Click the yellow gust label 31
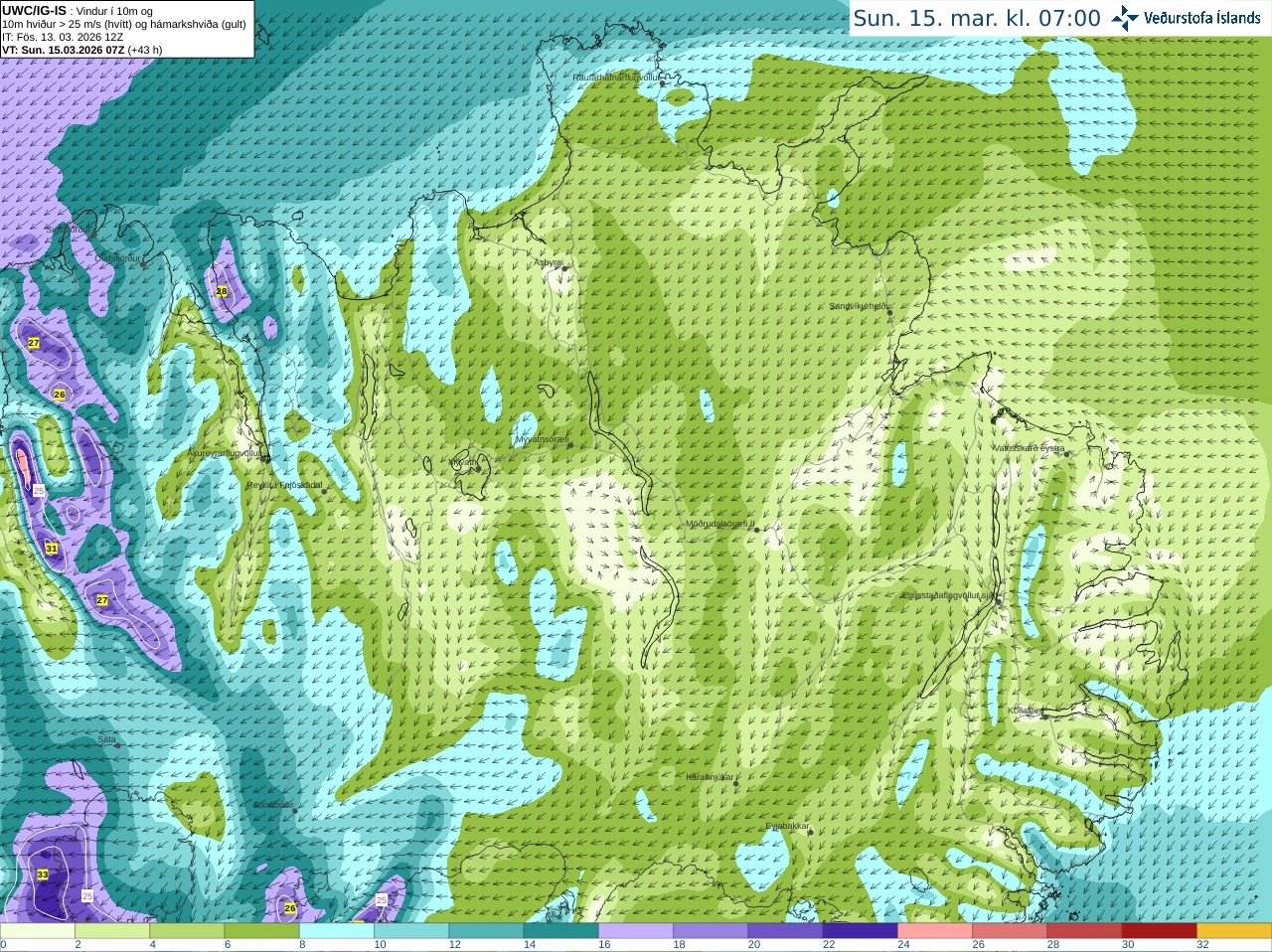Viewport: 1272px width, 952px height. (52, 549)
